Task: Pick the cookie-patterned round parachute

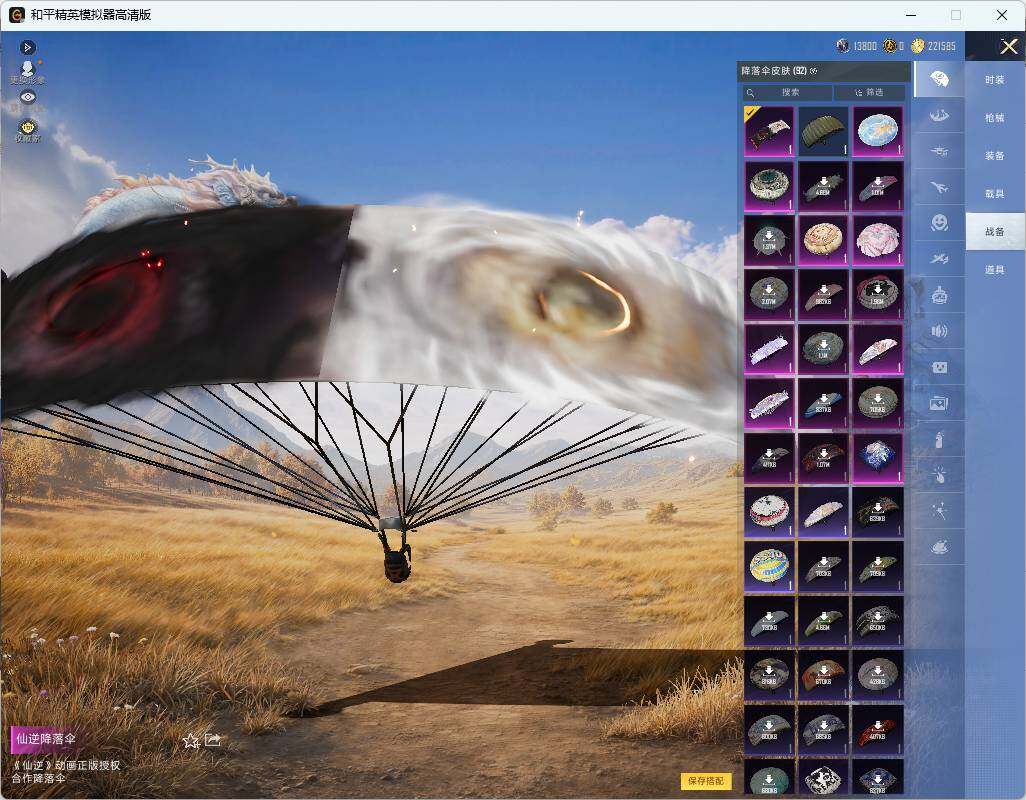Action: 823,240
